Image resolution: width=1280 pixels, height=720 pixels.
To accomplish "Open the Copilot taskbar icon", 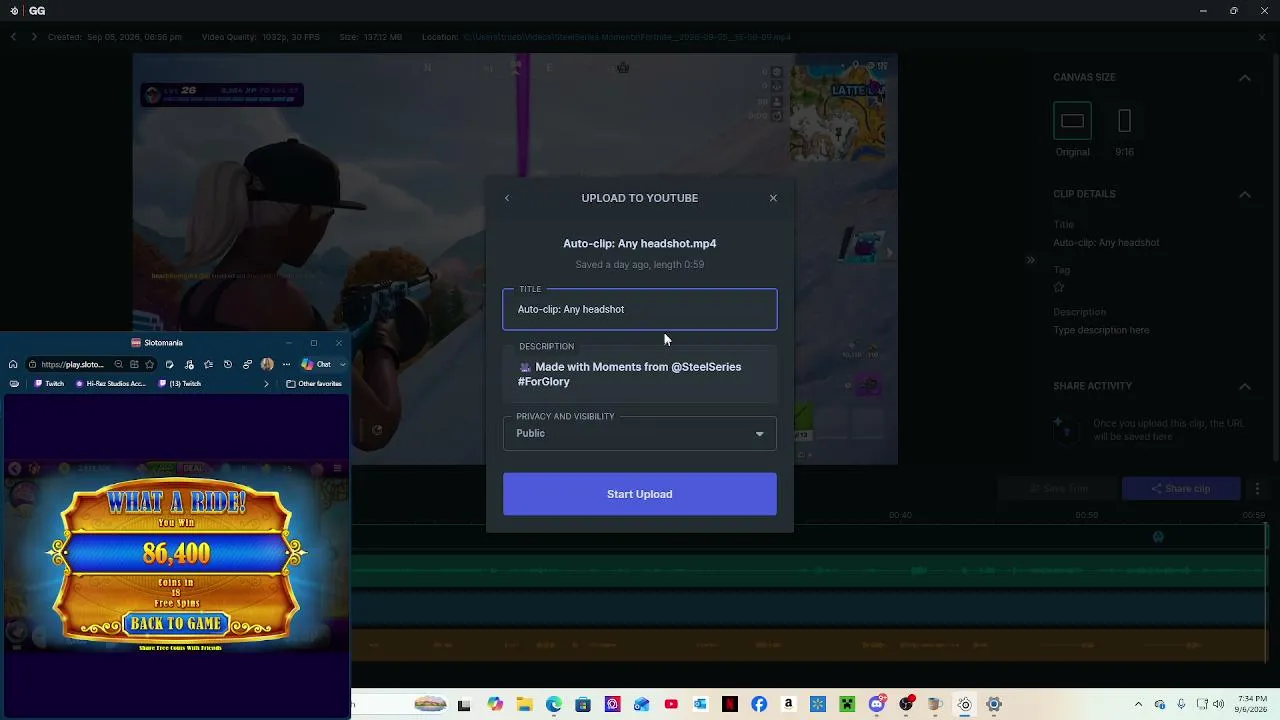I will tap(495, 705).
